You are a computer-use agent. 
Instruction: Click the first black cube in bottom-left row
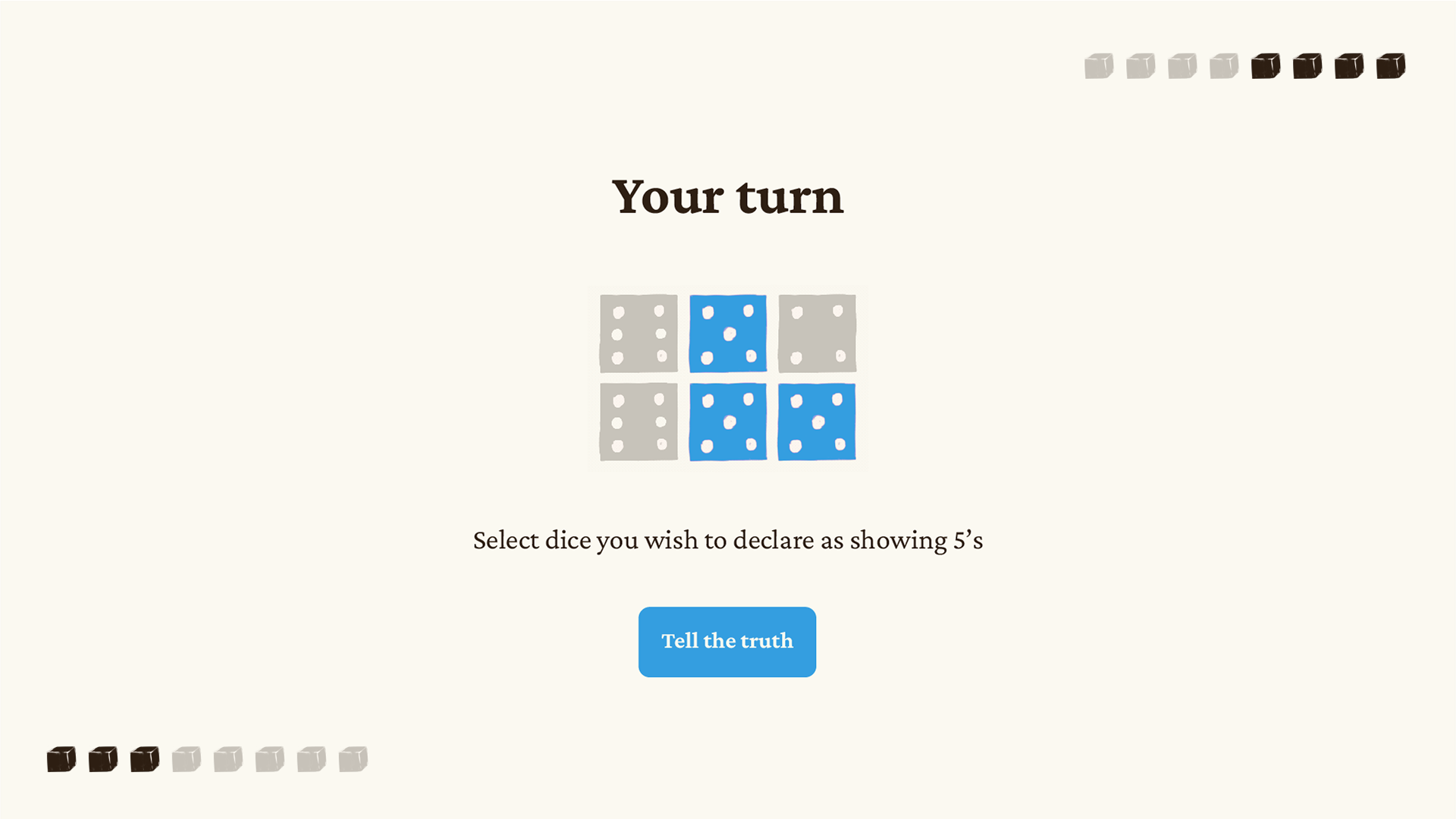pos(61,759)
